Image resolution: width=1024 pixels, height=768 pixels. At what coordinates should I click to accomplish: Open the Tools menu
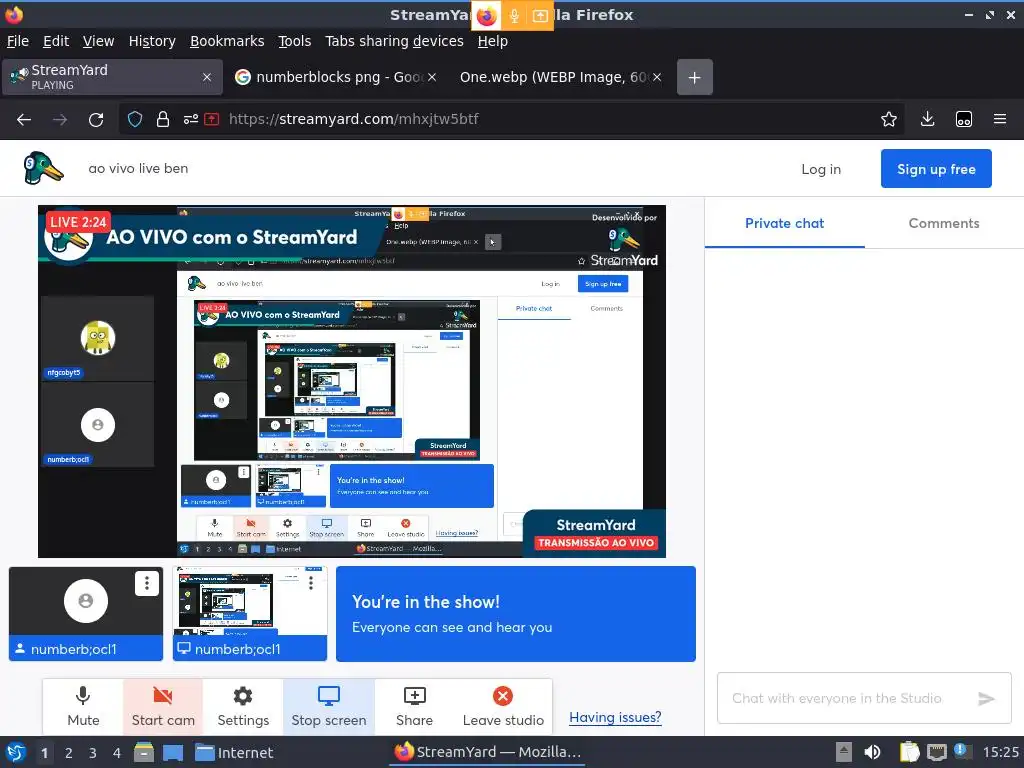pyautogui.click(x=295, y=41)
